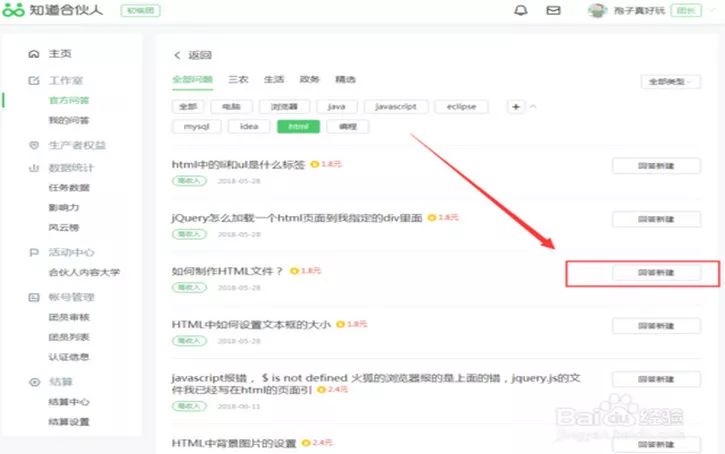Click the 结算 eye-shaped sidebar icon
725x454 pixels.
coord(34,382)
